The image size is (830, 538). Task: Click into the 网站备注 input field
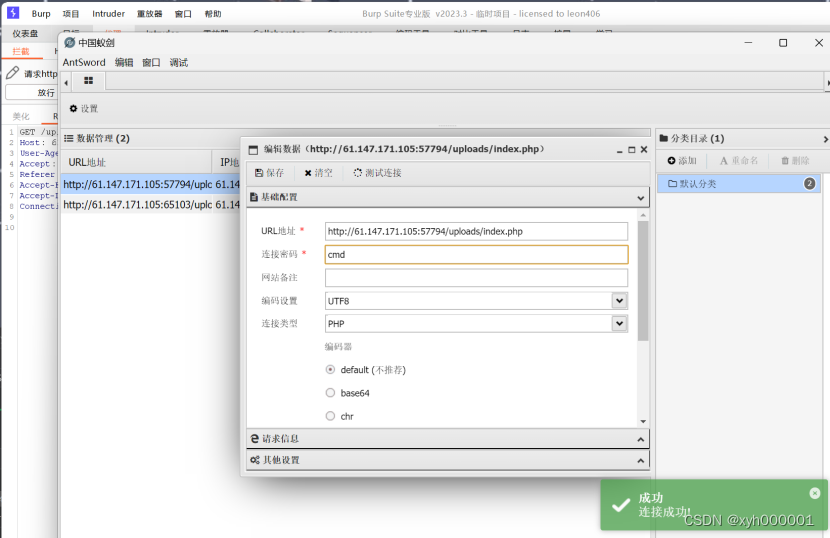click(x=476, y=277)
